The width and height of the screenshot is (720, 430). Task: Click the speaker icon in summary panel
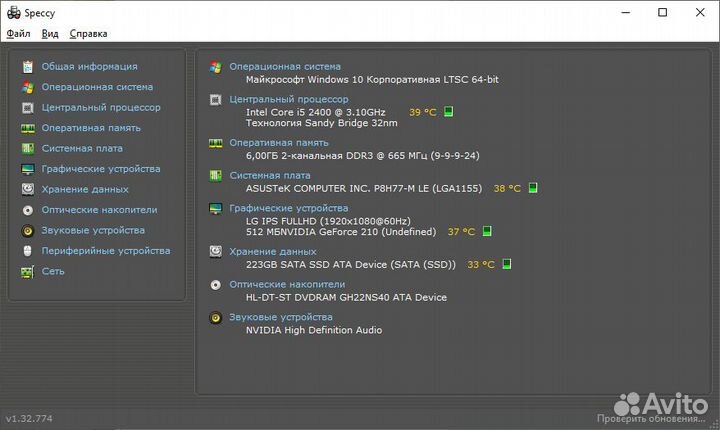(x=215, y=317)
